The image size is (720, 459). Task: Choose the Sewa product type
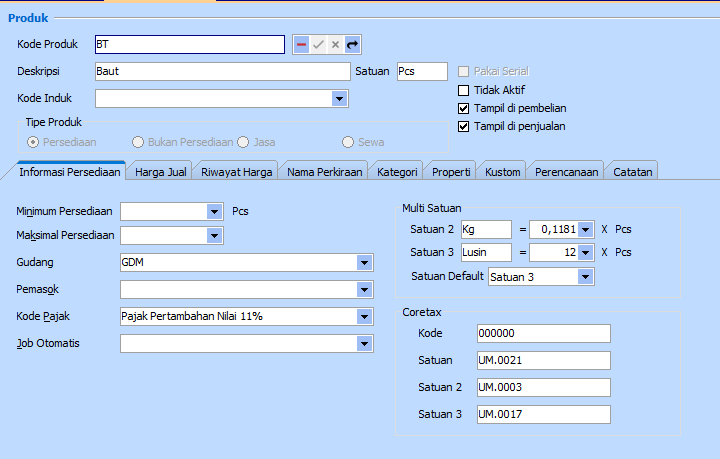[348, 142]
